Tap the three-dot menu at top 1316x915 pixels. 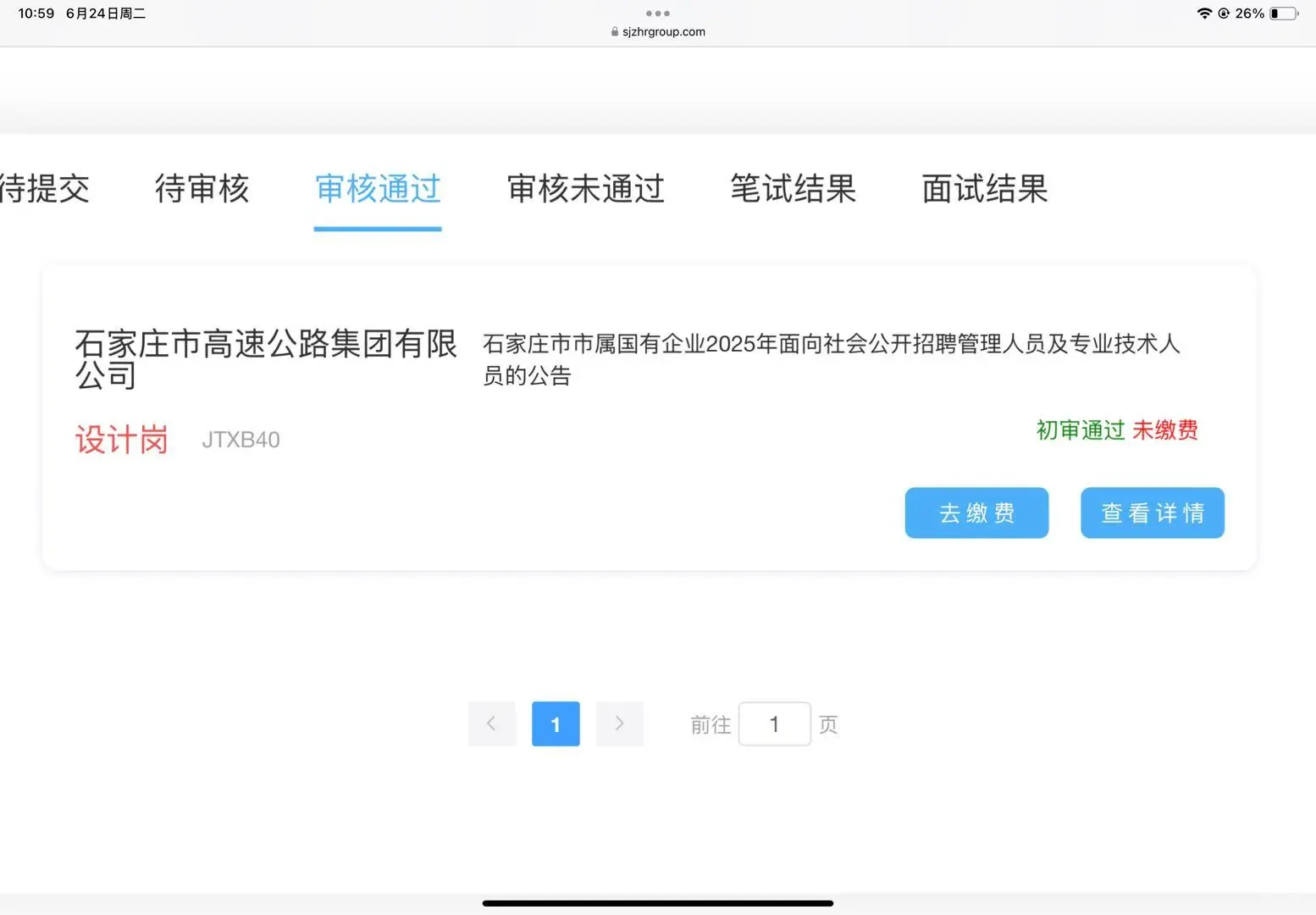pos(658,14)
